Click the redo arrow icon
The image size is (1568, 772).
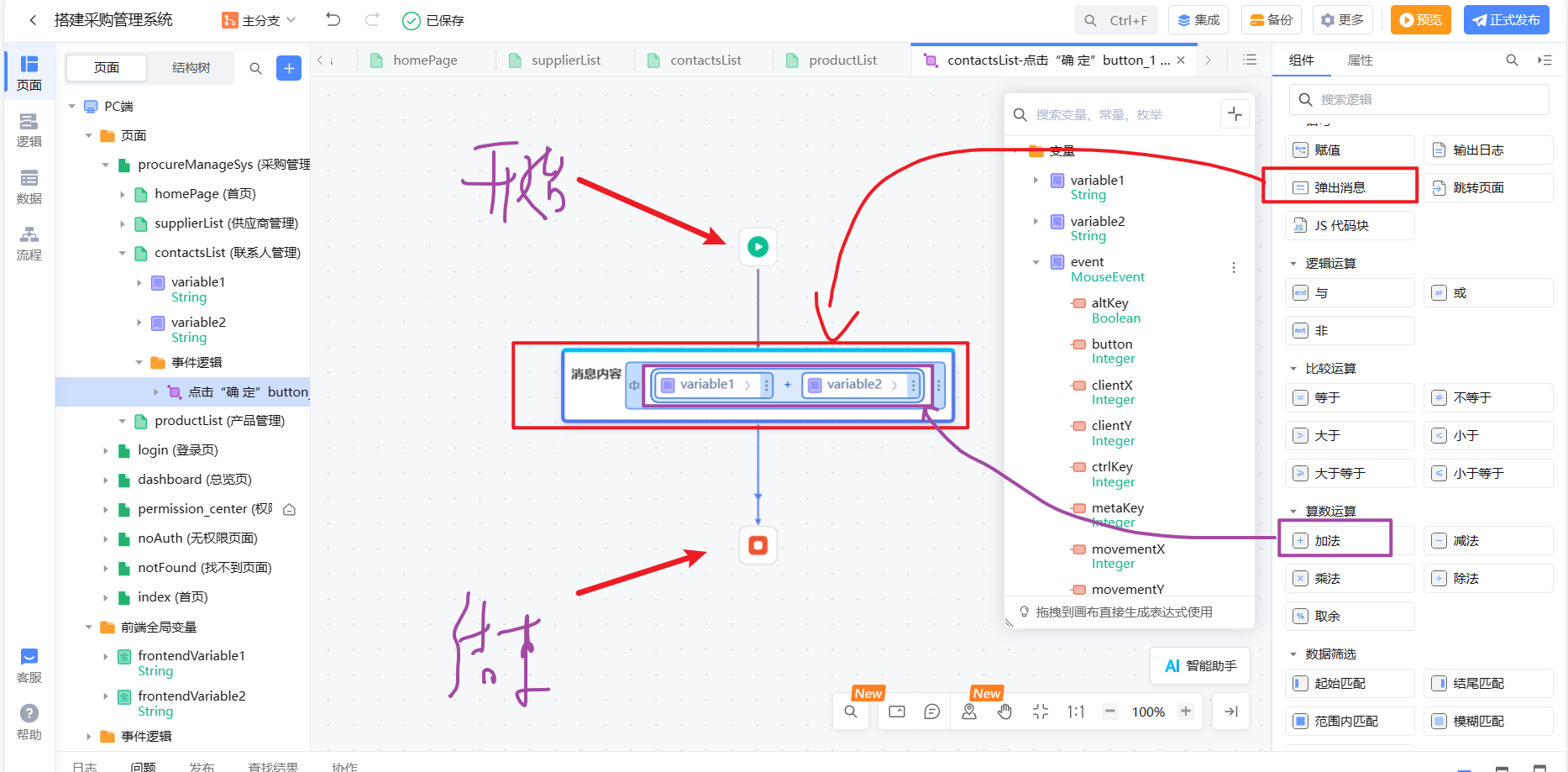[372, 19]
